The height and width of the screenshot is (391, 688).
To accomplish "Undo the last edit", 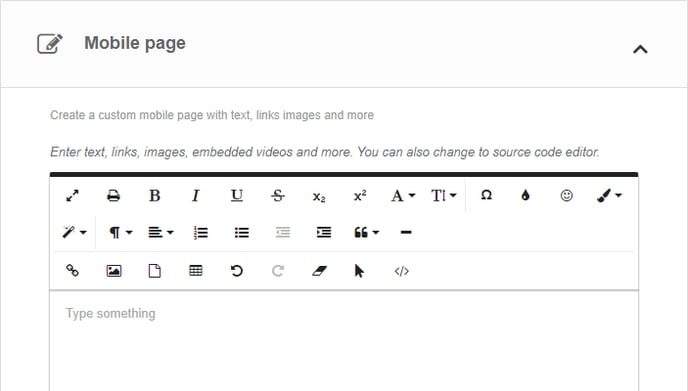I will [236, 271].
